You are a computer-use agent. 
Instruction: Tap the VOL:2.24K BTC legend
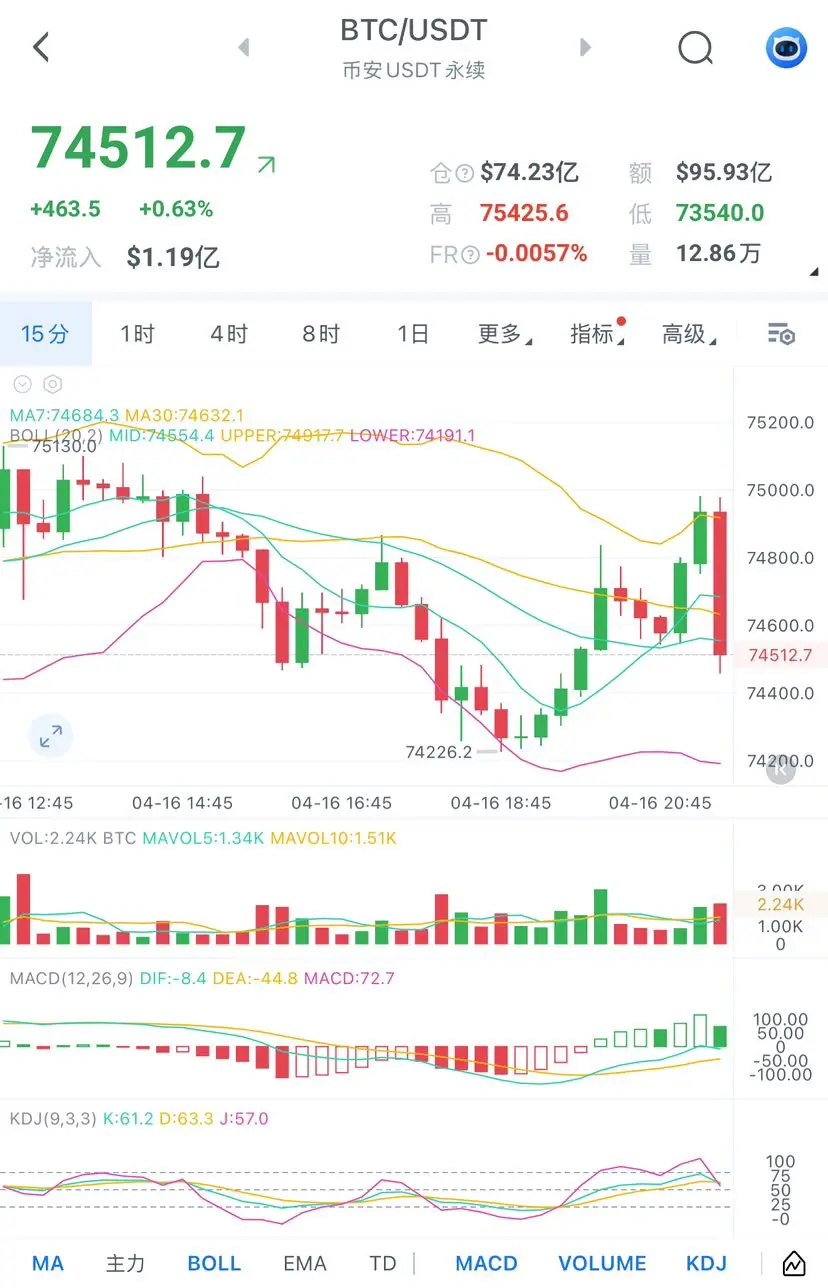click(73, 838)
